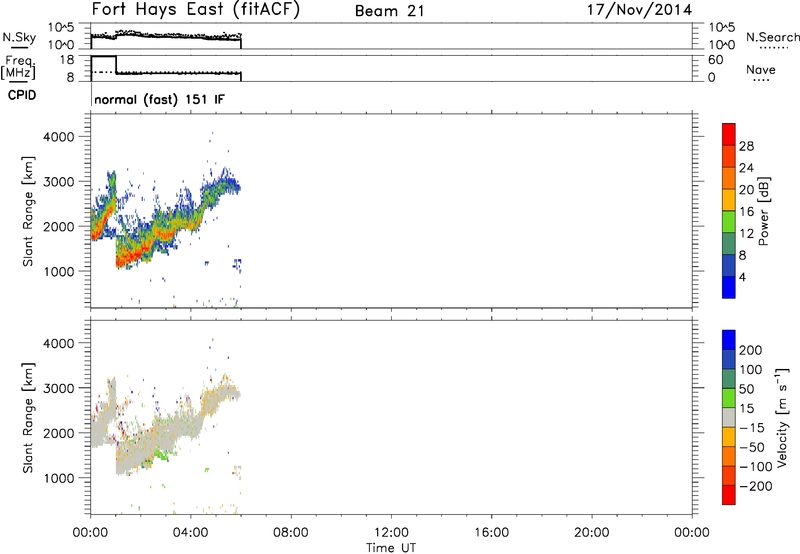800x554 pixels.
Task: Click the 'N.Search' legend label
Action: click(772, 37)
